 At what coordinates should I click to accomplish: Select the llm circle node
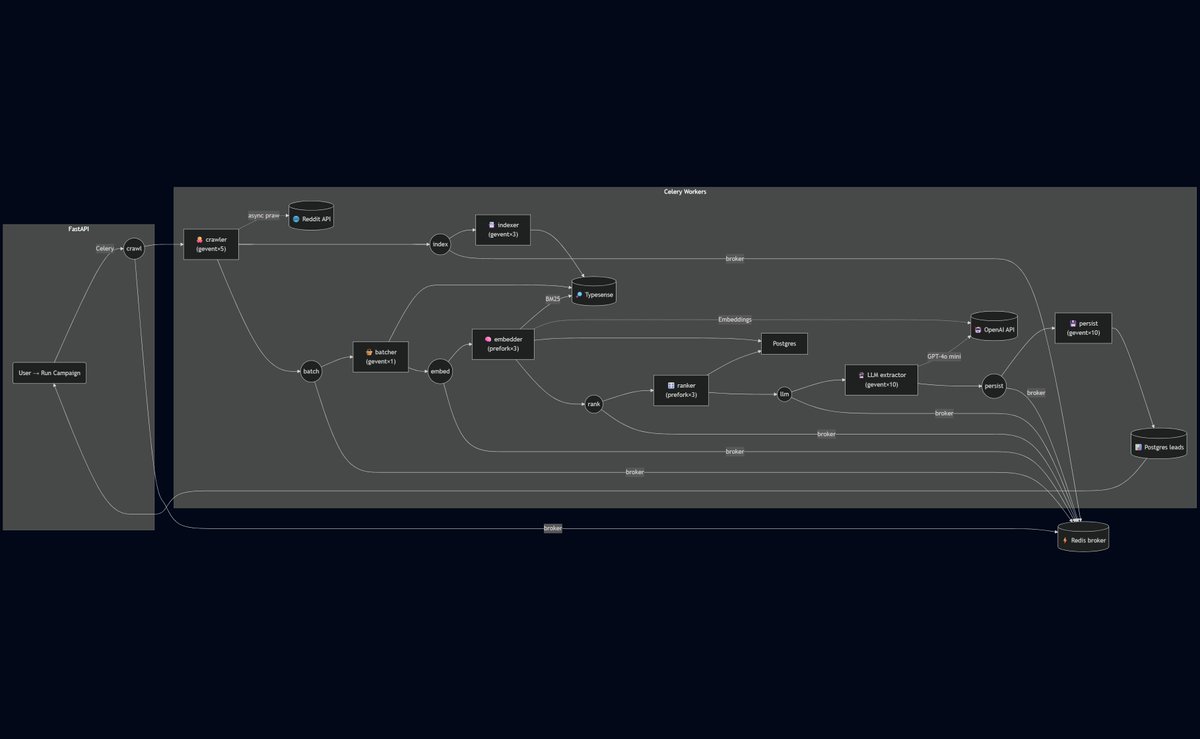click(784, 394)
